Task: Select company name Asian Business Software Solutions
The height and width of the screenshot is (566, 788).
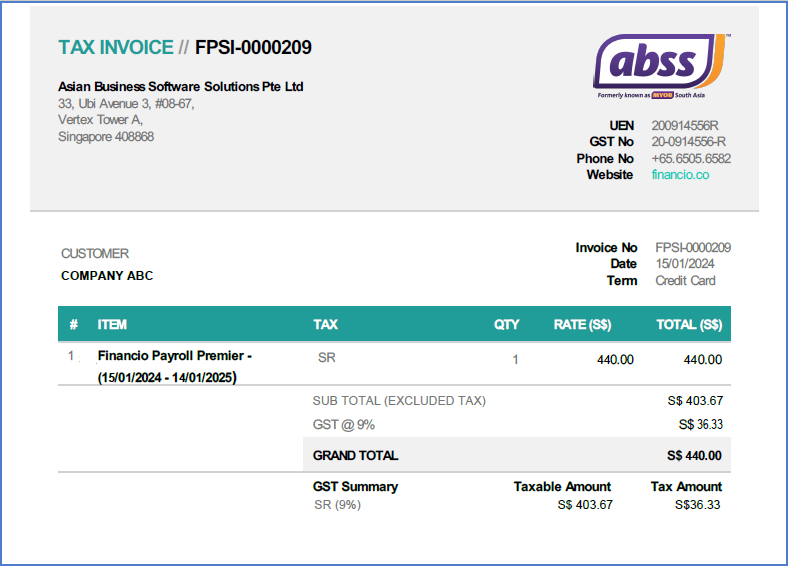Action: [x=180, y=86]
